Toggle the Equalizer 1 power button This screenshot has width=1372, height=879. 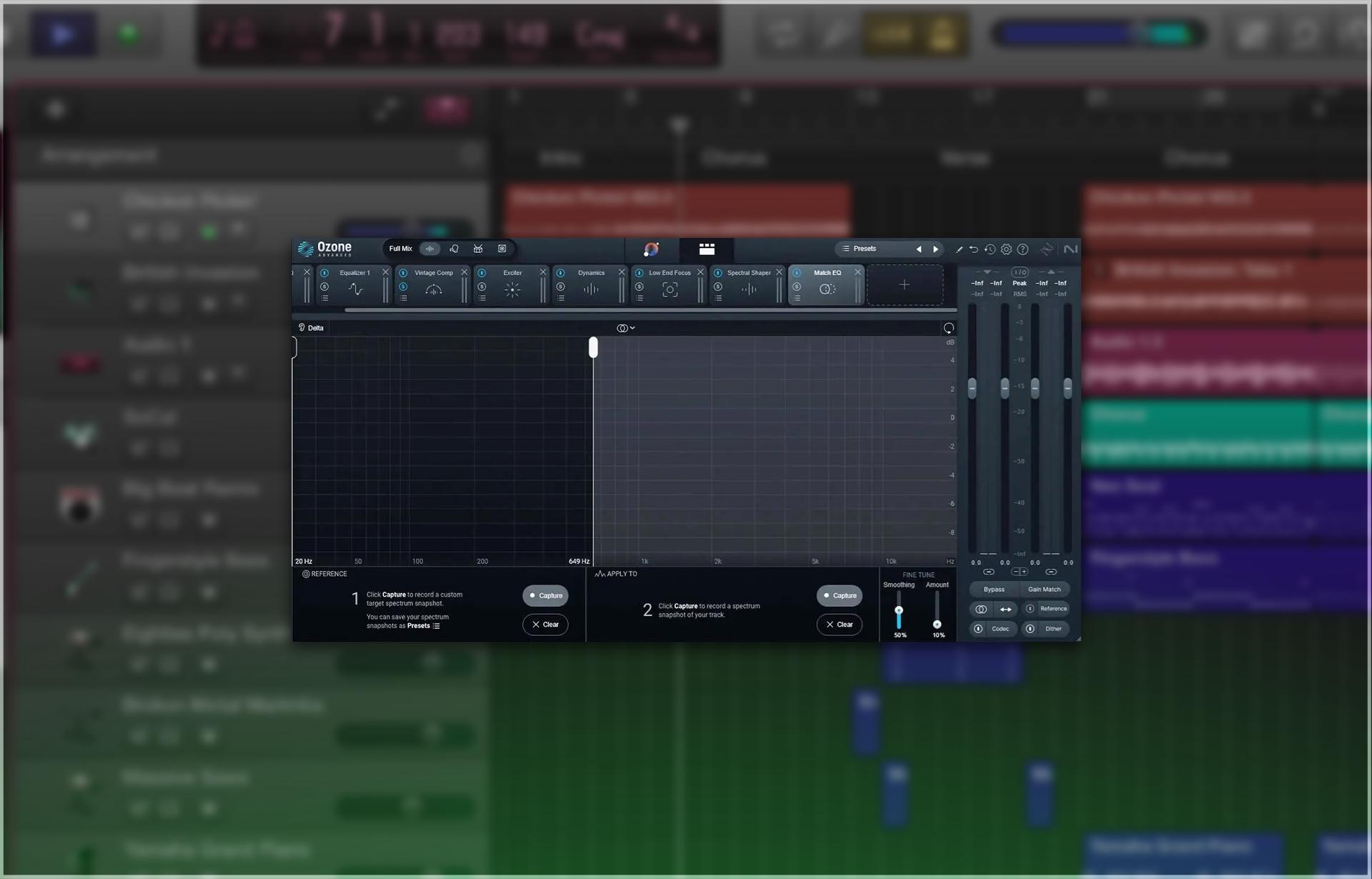324,273
